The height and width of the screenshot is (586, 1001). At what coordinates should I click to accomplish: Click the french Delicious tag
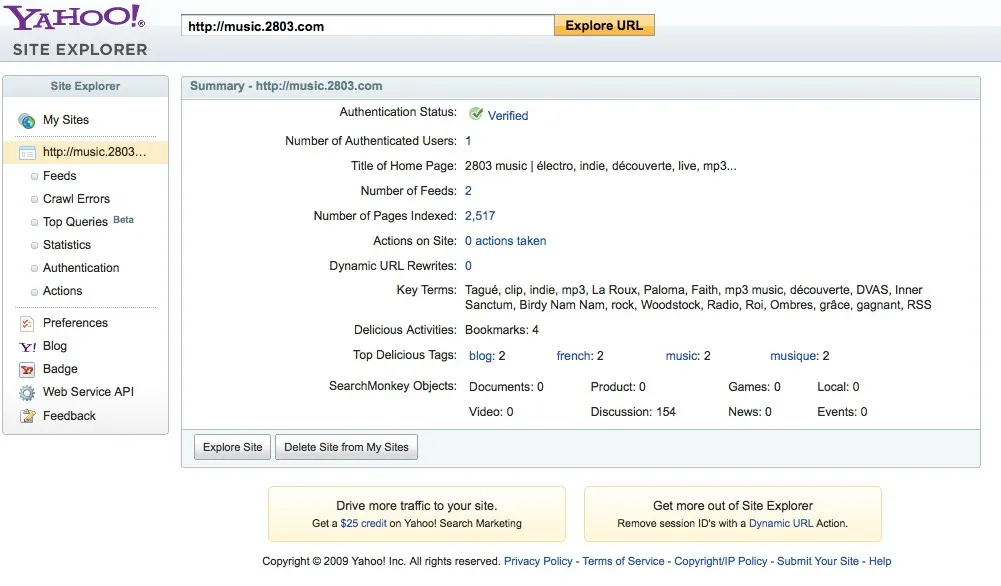574,356
